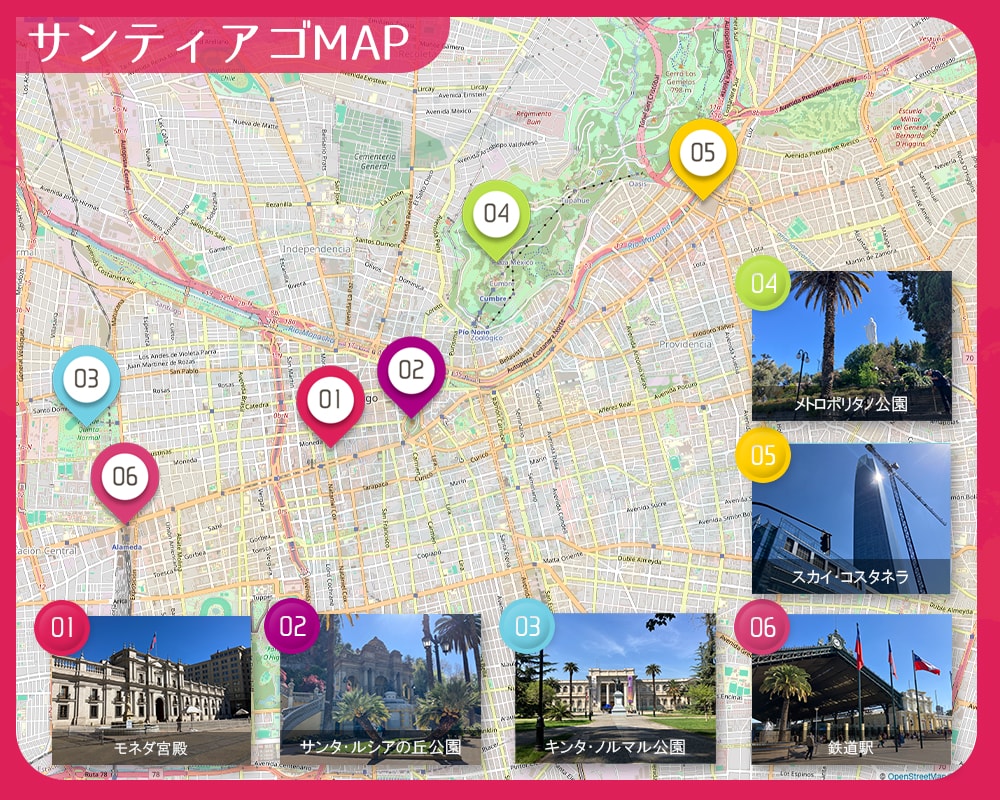The height and width of the screenshot is (800, 1000).
Task: Select the pink 06 map pin
Action: tap(125, 477)
